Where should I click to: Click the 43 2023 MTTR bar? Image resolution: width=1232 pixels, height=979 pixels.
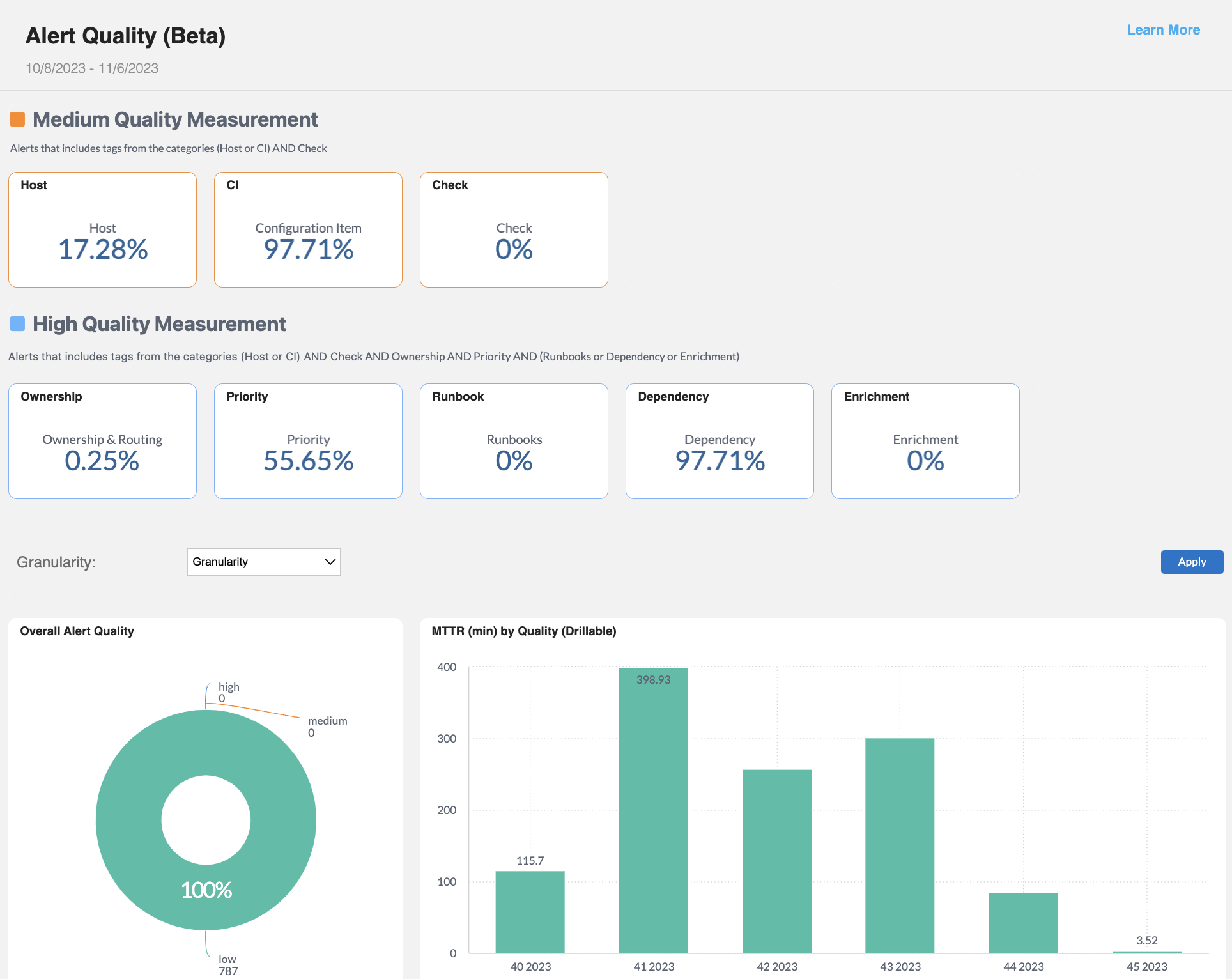tap(900, 845)
